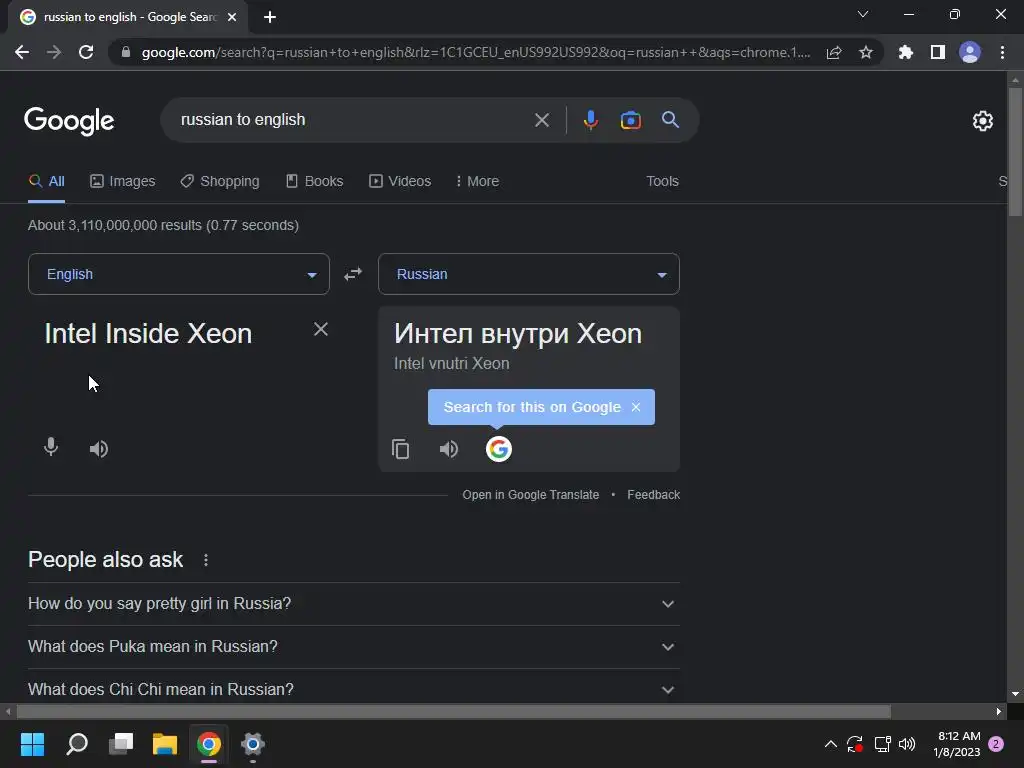Bookmark this page with the star
The height and width of the screenshot is (768, 1024).
pos(865,52)
